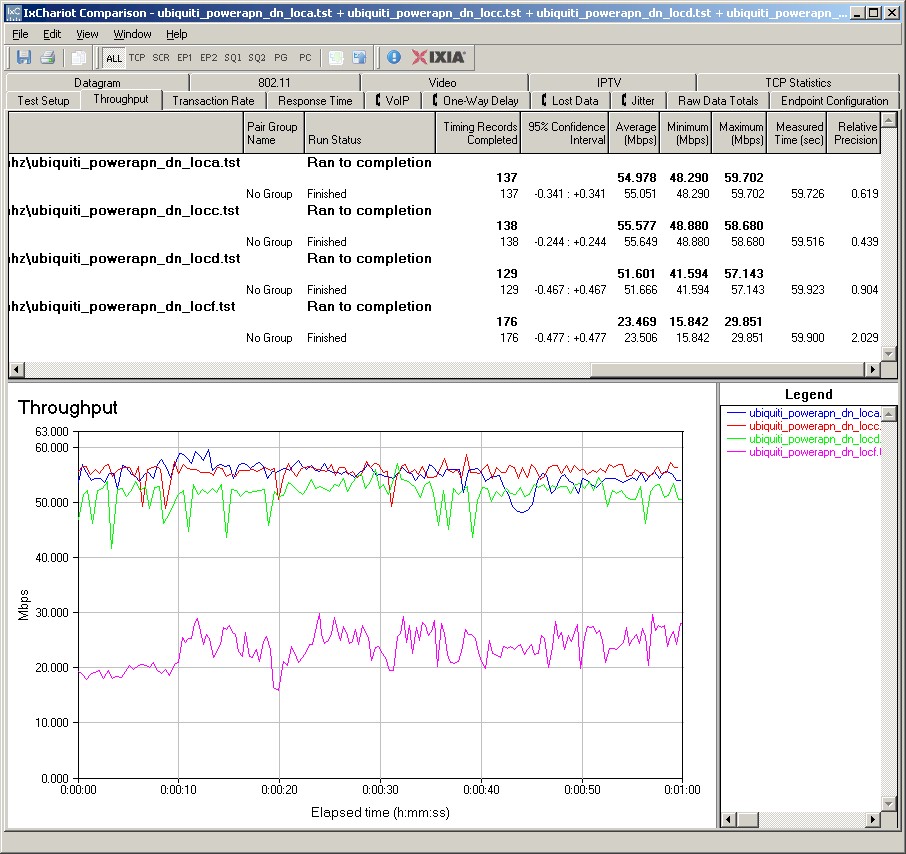
Task: Open the File menu
Action: (20, 34)
